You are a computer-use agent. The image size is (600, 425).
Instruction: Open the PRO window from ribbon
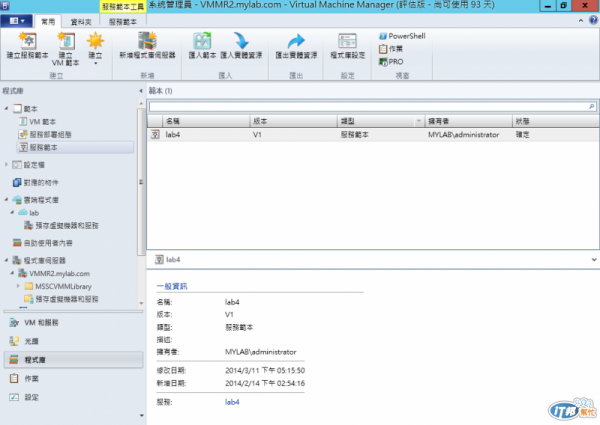point(391,62)
